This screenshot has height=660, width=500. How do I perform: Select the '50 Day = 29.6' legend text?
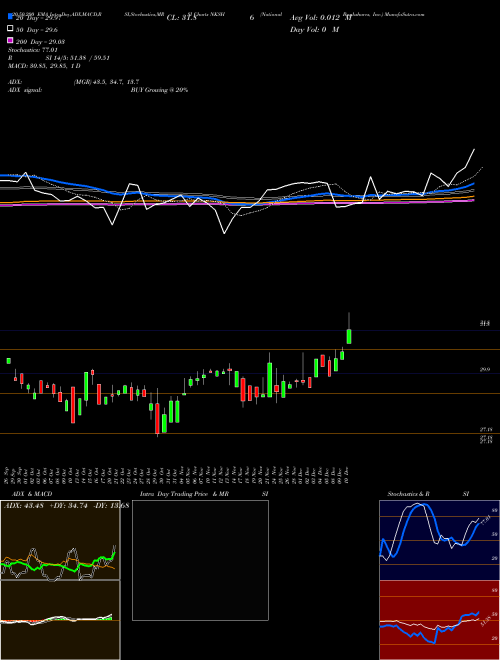tap(37, 30)
